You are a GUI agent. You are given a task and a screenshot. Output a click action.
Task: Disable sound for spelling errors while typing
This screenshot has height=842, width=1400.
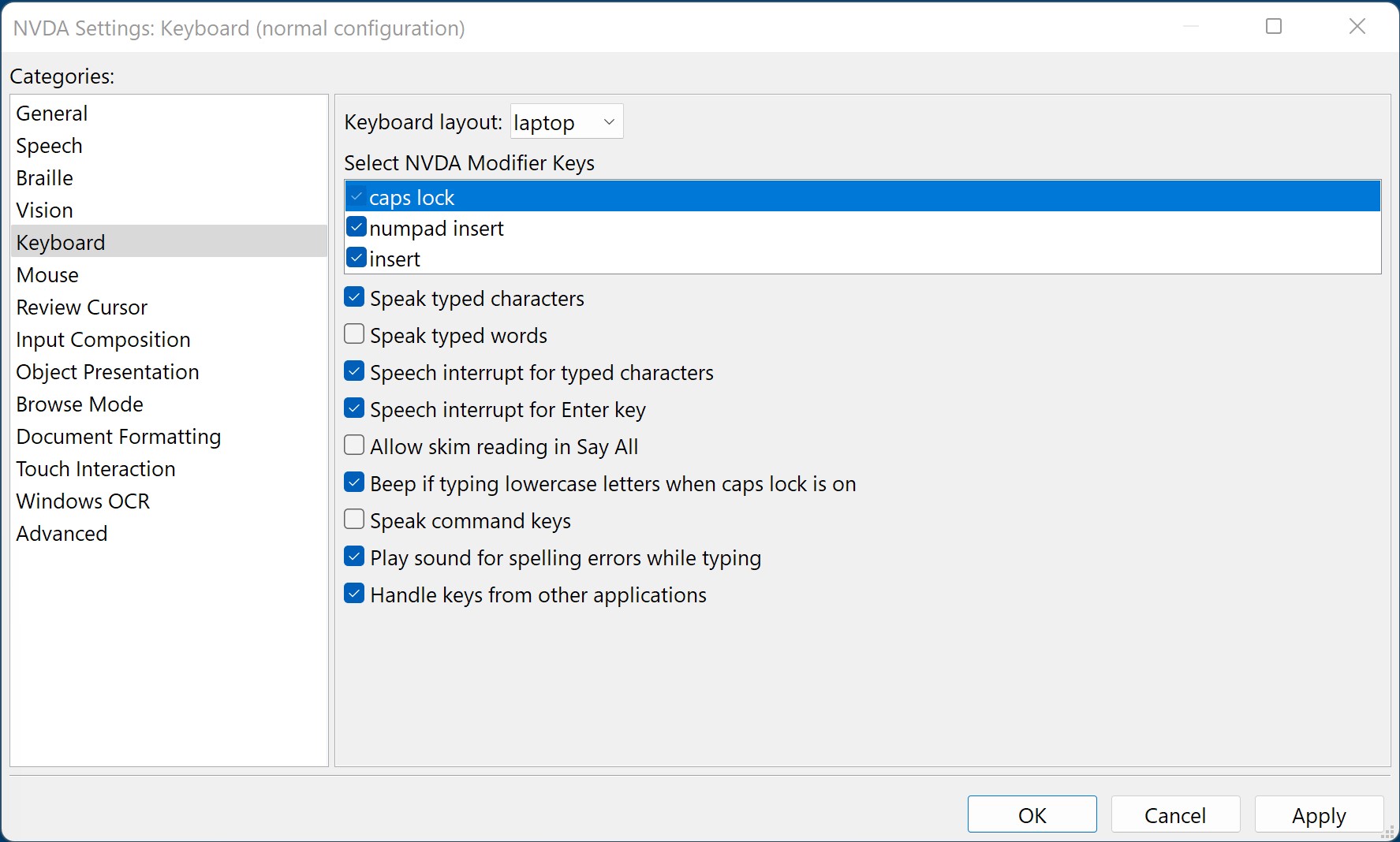point(353,556)
